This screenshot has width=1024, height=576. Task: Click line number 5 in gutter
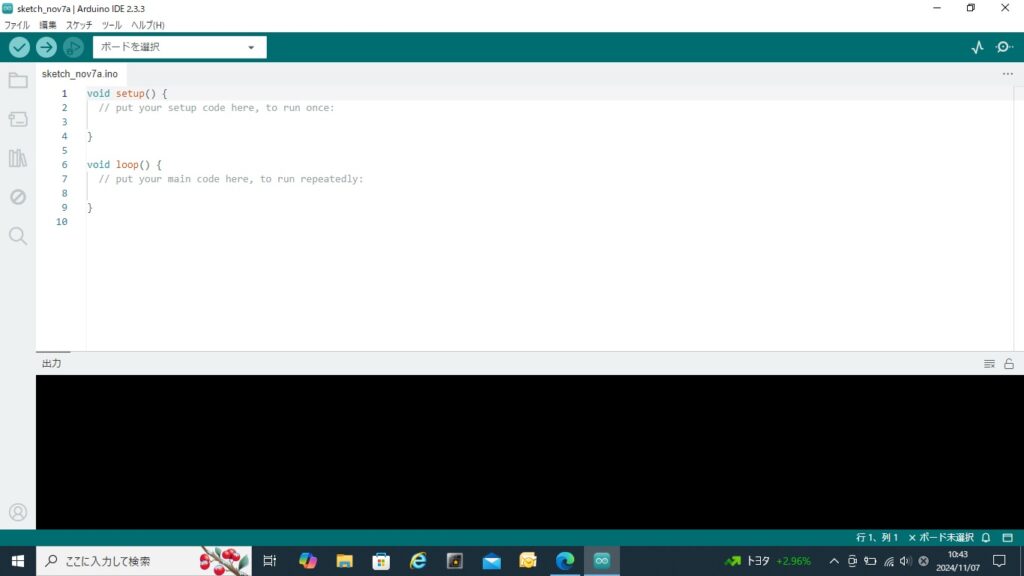pos(64,151)
